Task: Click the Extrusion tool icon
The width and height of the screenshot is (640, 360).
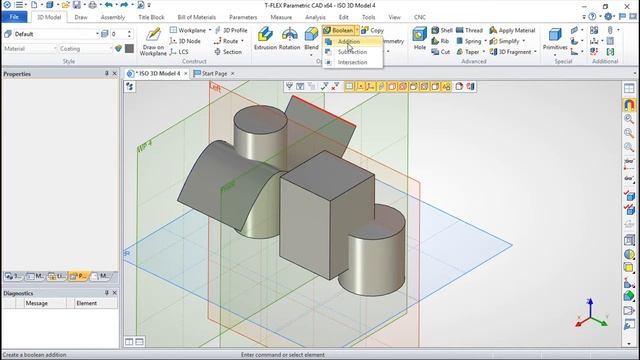Action: [265, 35]
